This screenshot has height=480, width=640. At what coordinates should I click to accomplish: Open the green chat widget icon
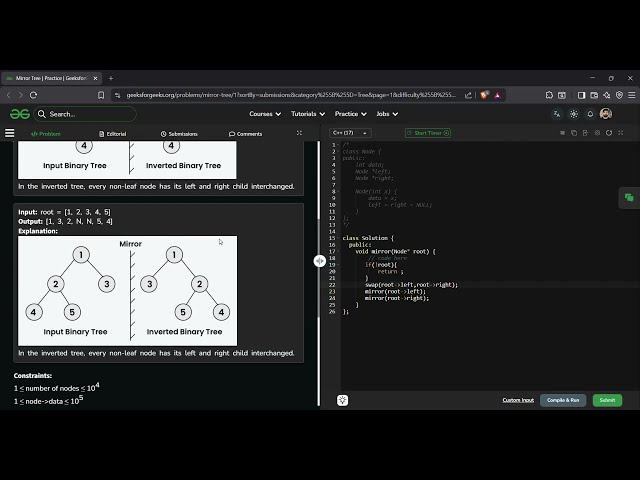629,198
